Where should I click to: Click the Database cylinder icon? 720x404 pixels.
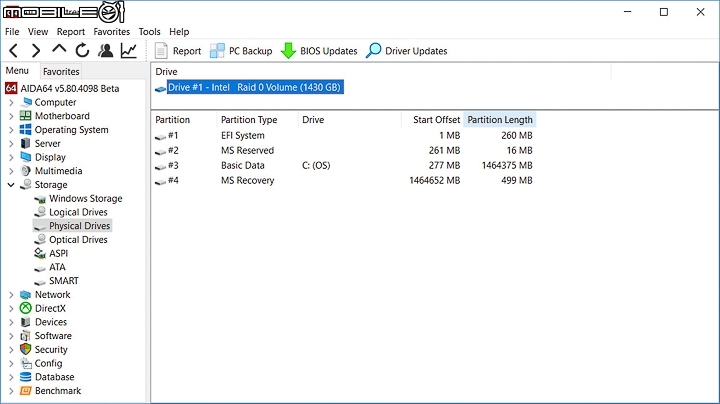(x=26, y=377)
